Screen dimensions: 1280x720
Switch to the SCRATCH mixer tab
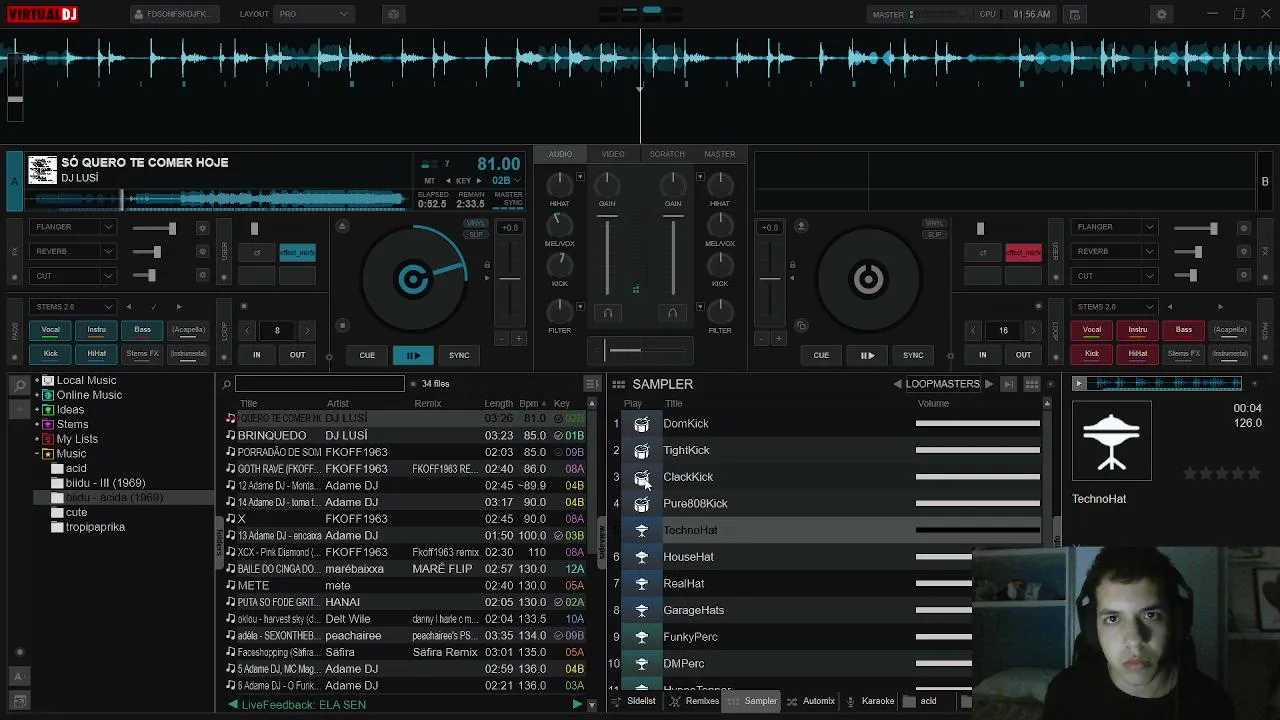point(667,154)
